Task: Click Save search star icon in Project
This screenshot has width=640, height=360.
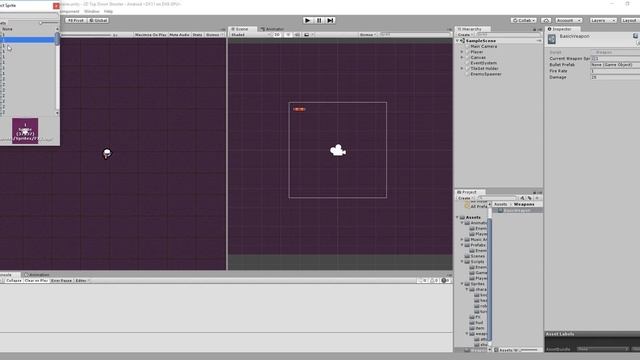Action: click(x=537, y=198)
